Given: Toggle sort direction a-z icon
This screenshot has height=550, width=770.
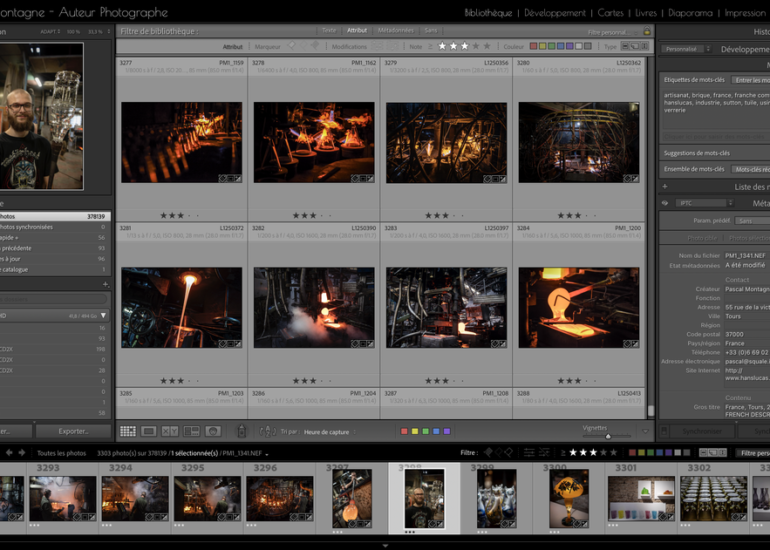Looking at the screenshot, I should [x=267, y=431].
